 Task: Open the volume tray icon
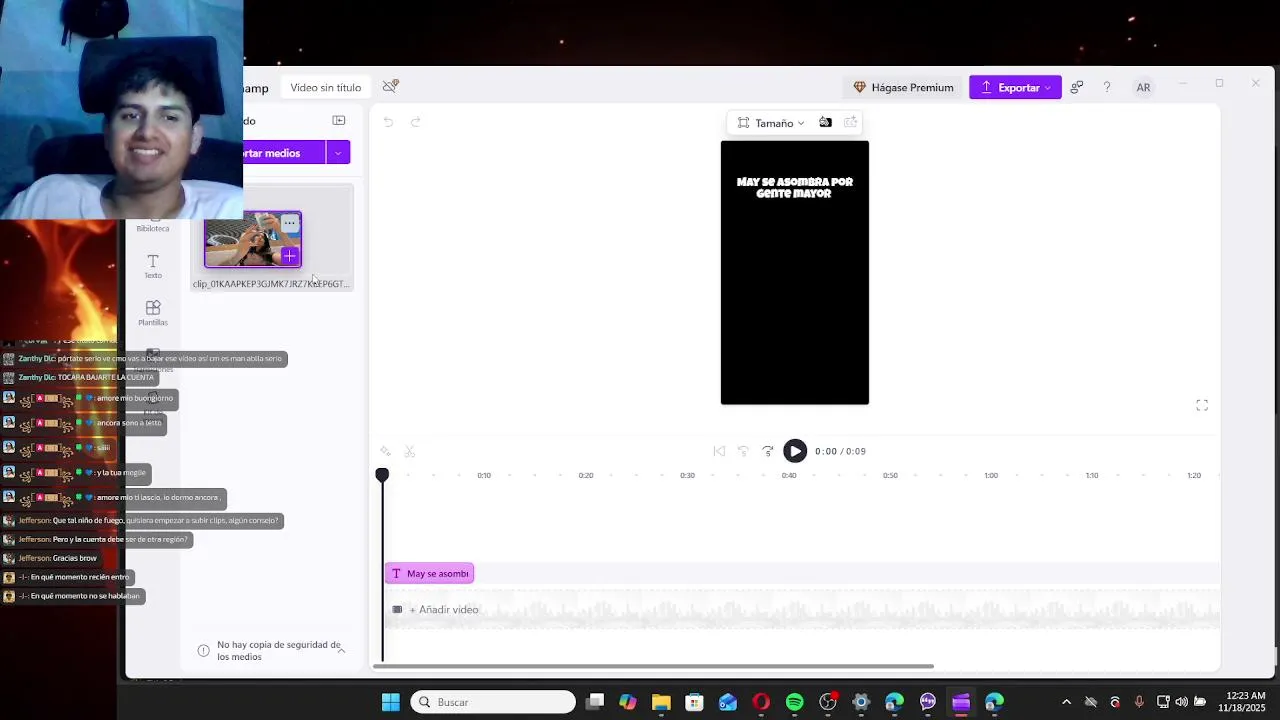[x=1181, y=702]
